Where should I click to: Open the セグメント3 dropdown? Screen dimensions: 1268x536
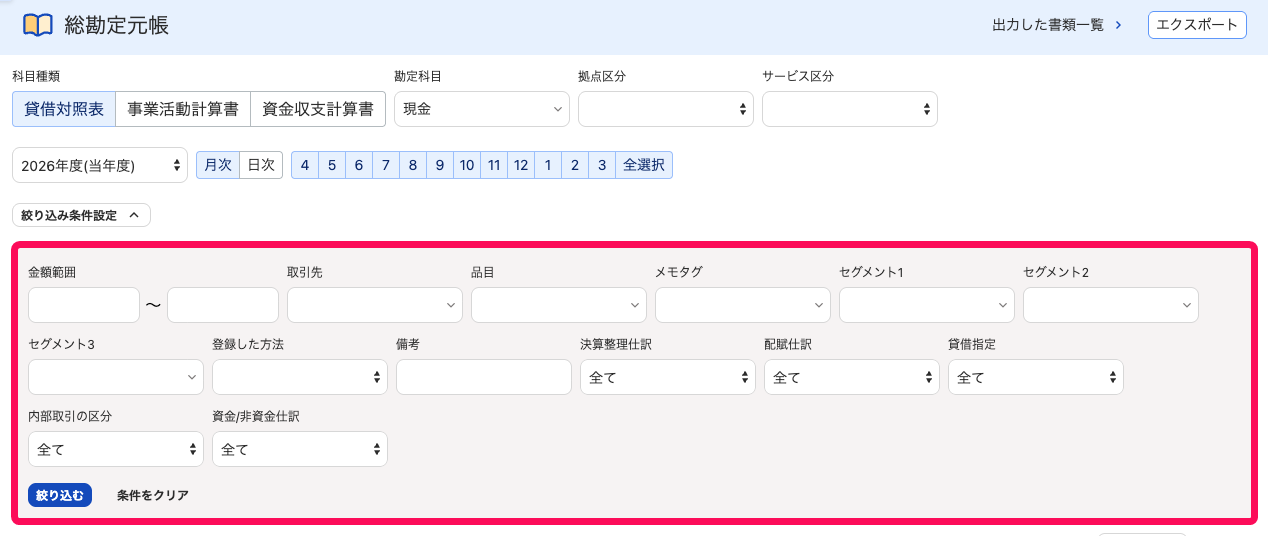click(116, 377)
